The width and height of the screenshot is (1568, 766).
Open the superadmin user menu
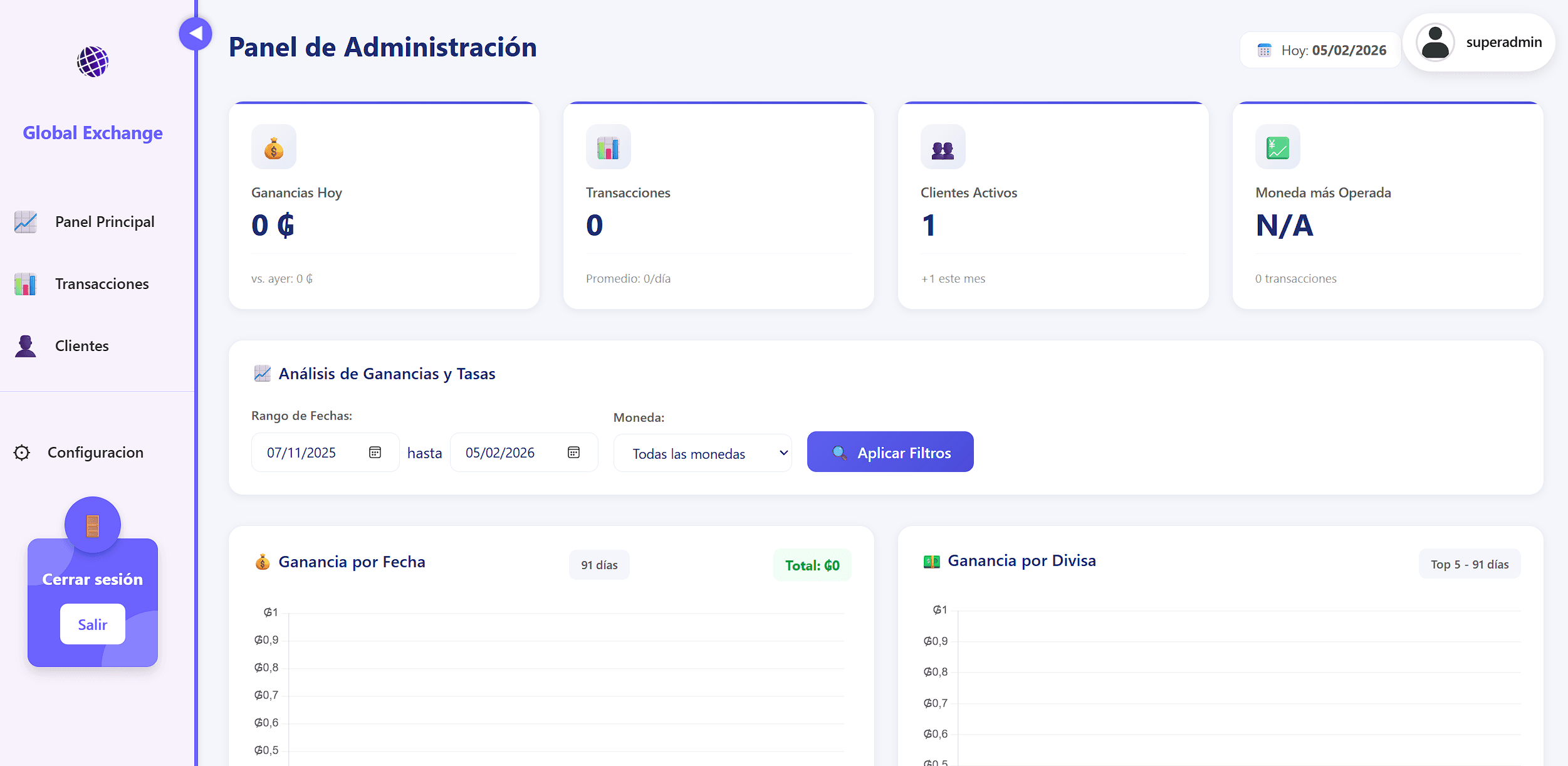pos(1479,43)
